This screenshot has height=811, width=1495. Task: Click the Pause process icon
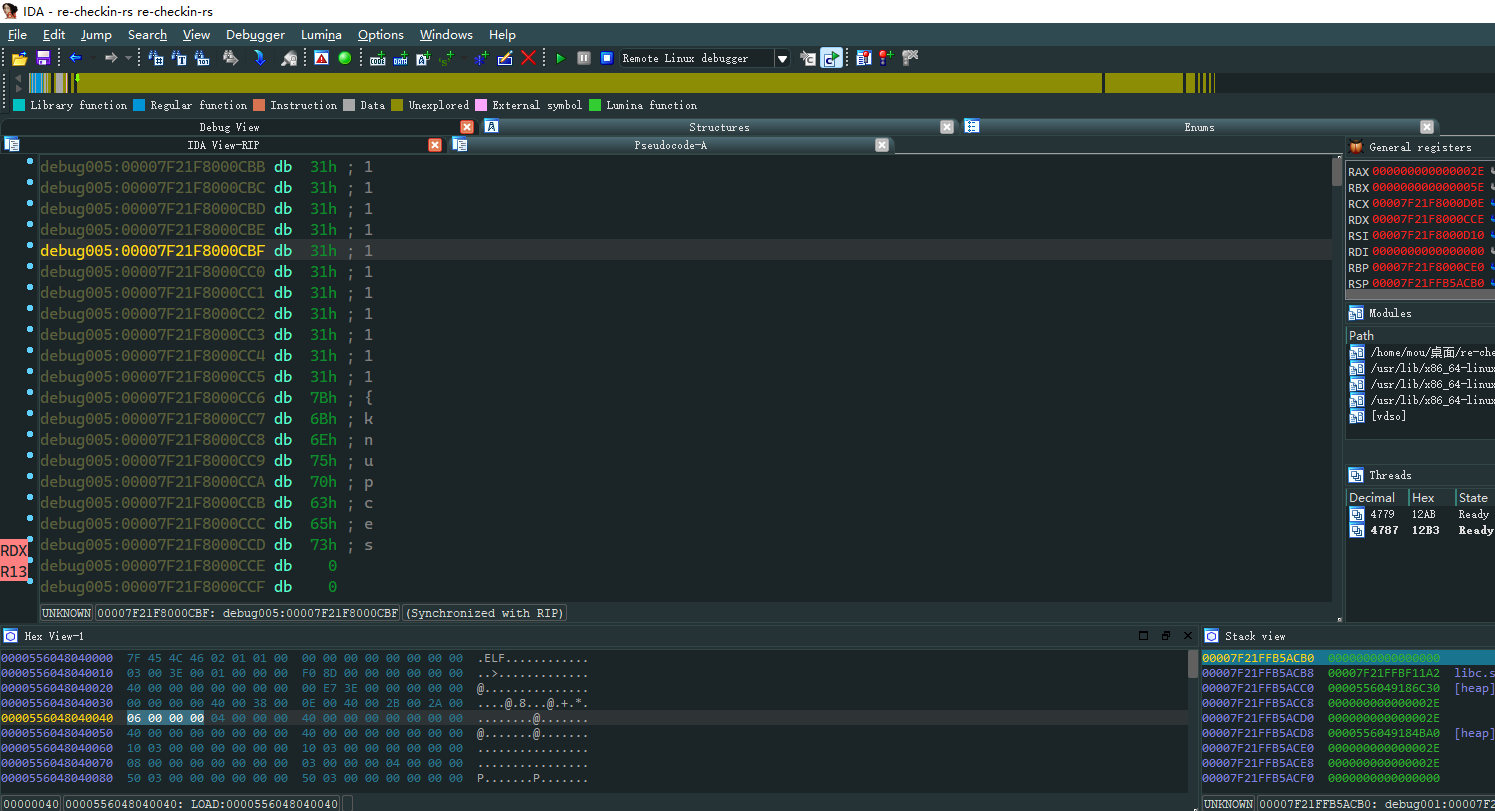(x=584, y=58)
